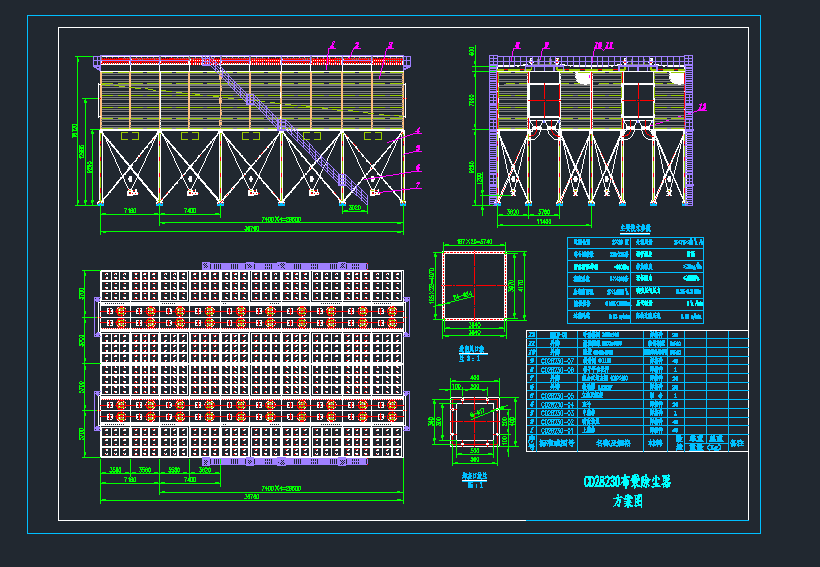Select the large inlet flange detail rectangle
This screenshot has width=820, height=567.
tap(475, 287)
